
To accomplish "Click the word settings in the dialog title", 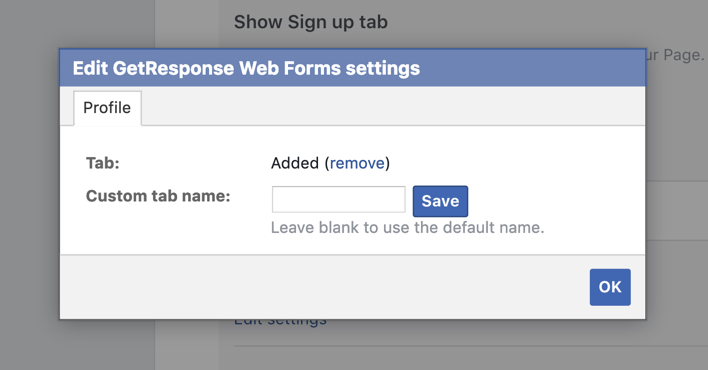I will (383, 69).
